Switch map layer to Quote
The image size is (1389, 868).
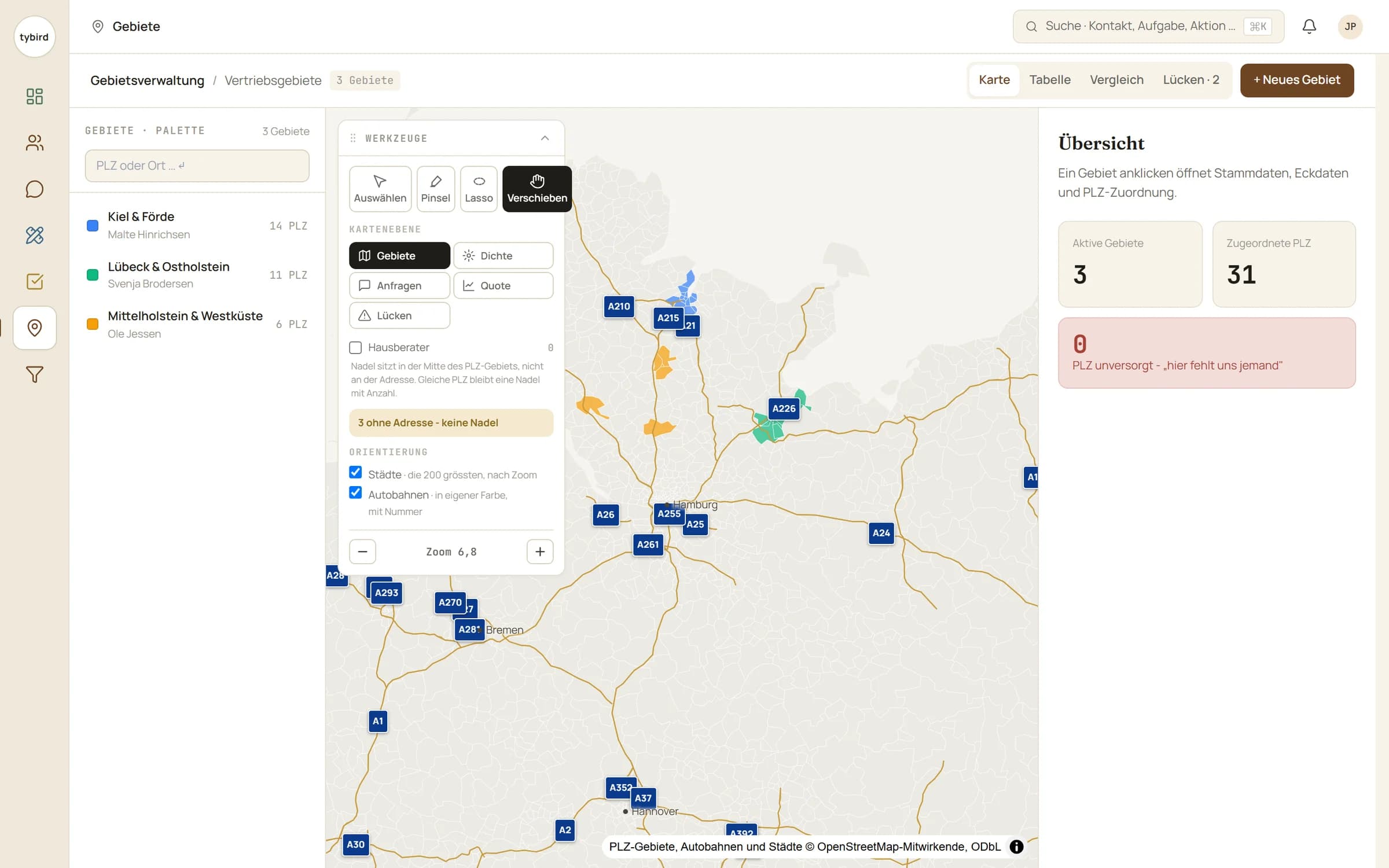coord(503,286)
